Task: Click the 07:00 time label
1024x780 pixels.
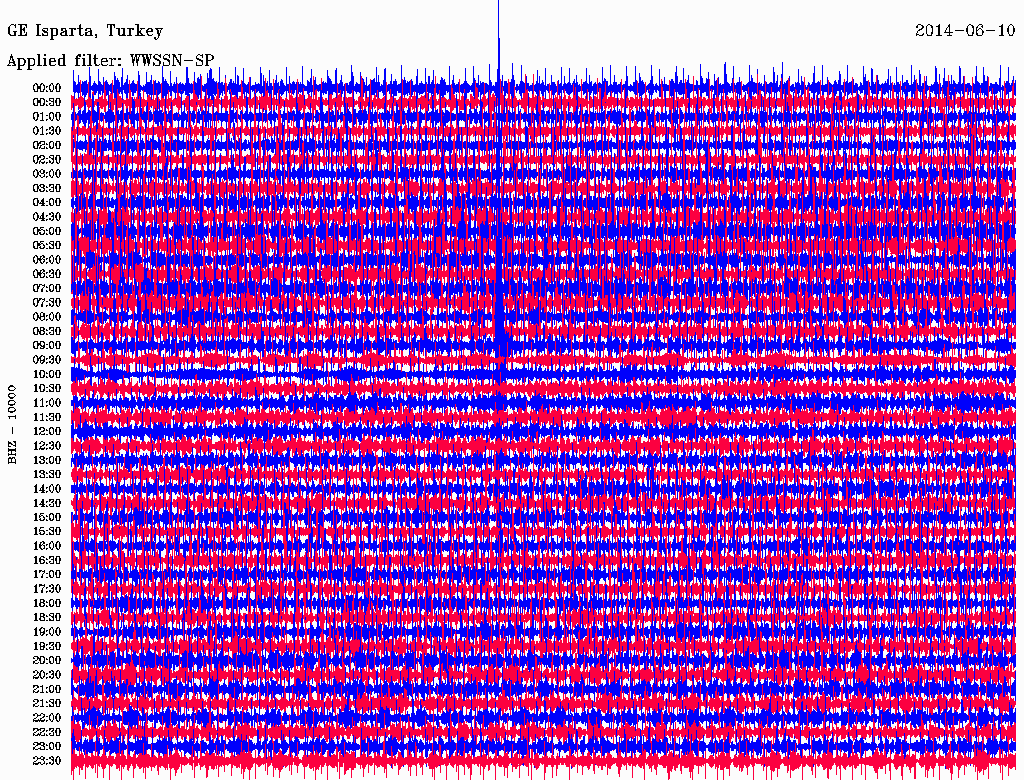Action: click(x=47, y=289)
